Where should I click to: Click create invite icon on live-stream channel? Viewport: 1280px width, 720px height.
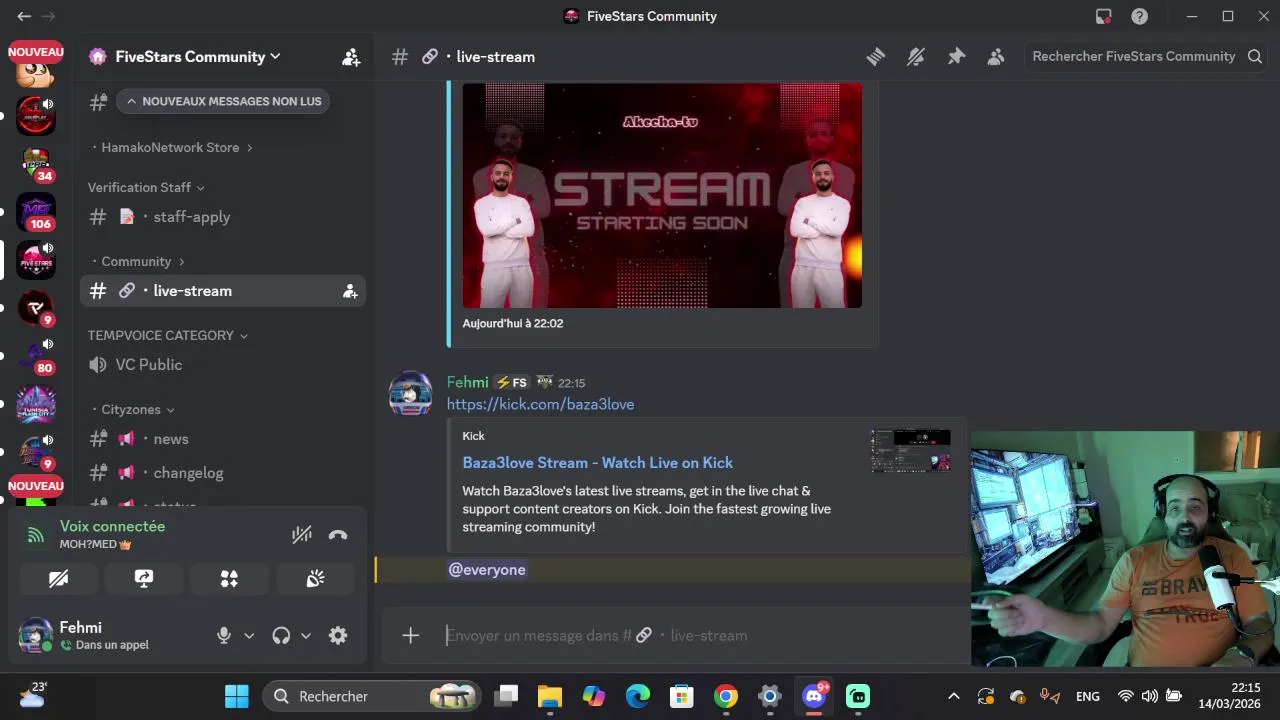click(x=350, y=291)
